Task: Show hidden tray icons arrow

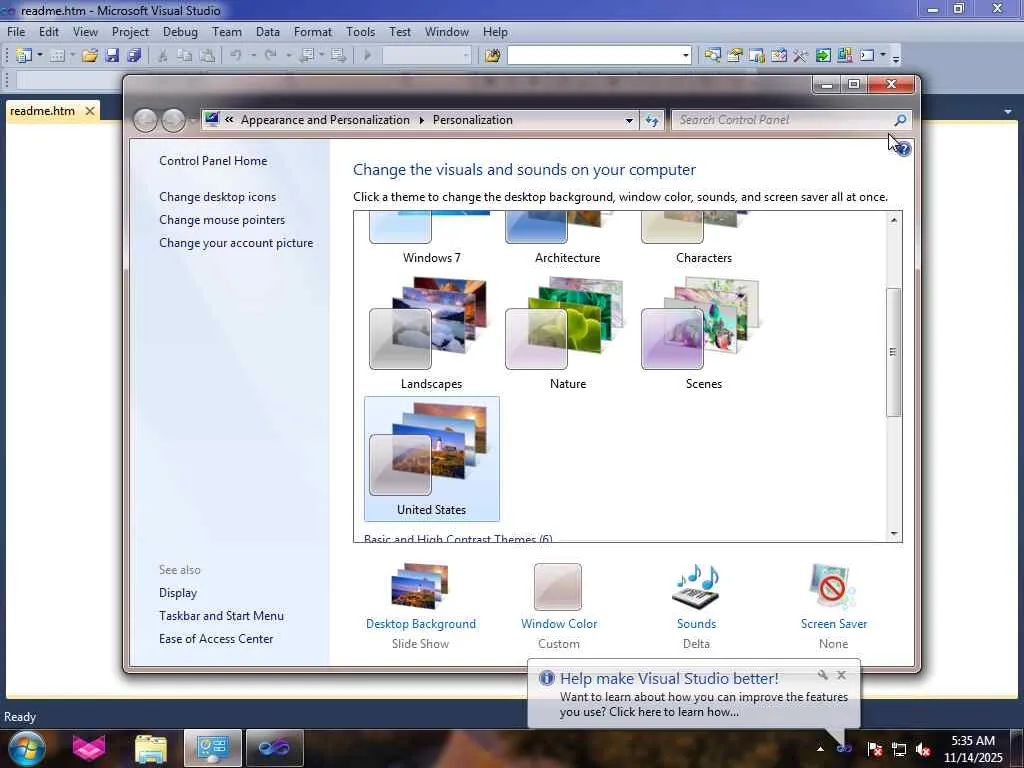Action: [x=820, y=750]
